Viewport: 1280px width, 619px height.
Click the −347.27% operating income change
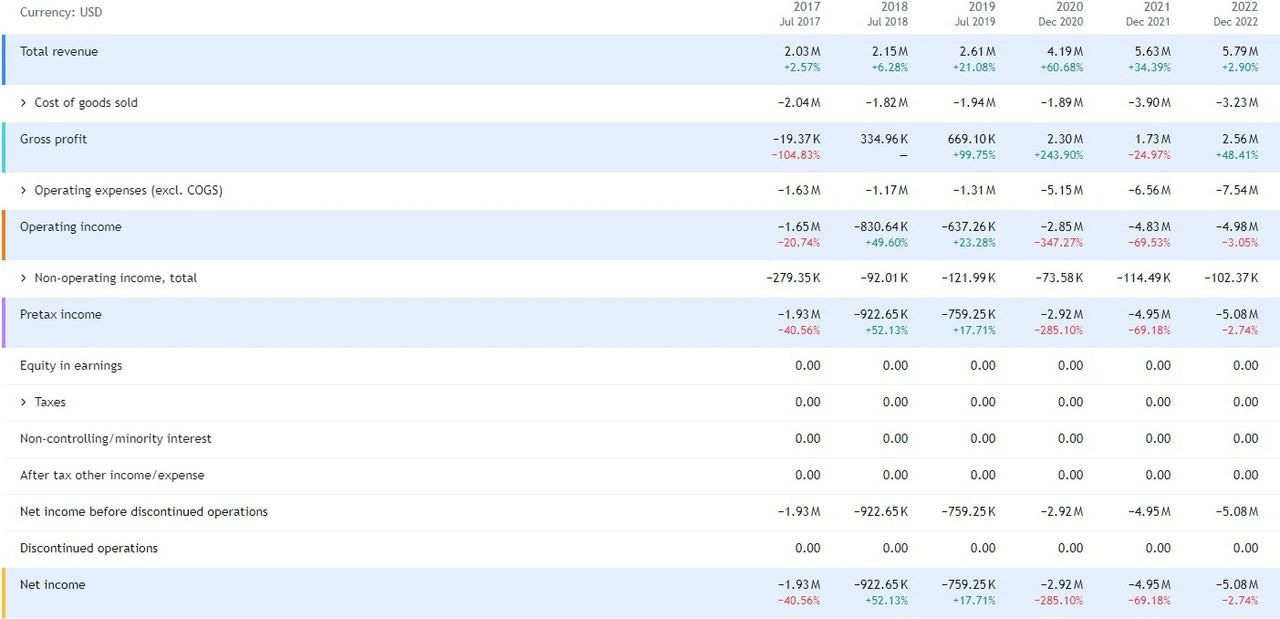pos(1059,243)
